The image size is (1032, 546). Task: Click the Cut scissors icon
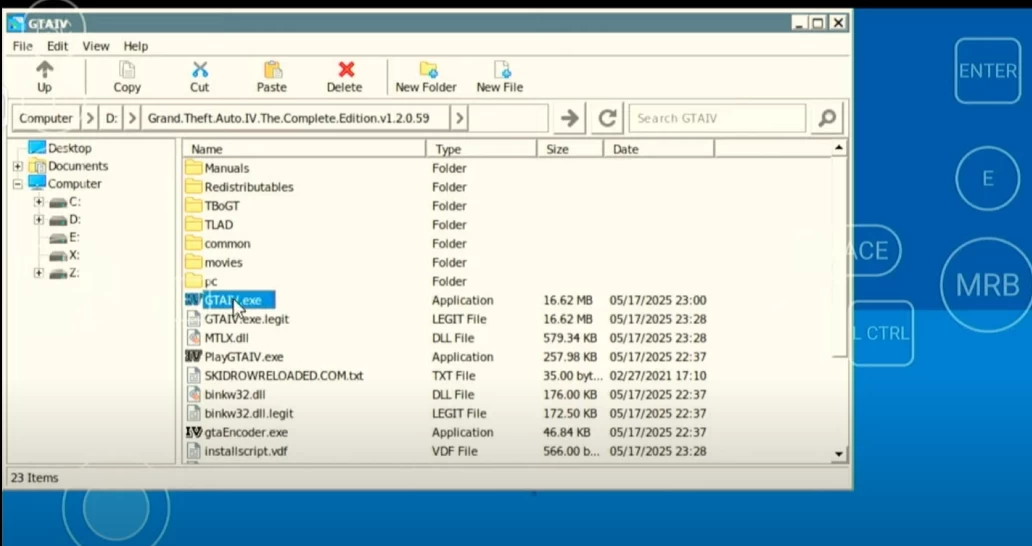200,69
